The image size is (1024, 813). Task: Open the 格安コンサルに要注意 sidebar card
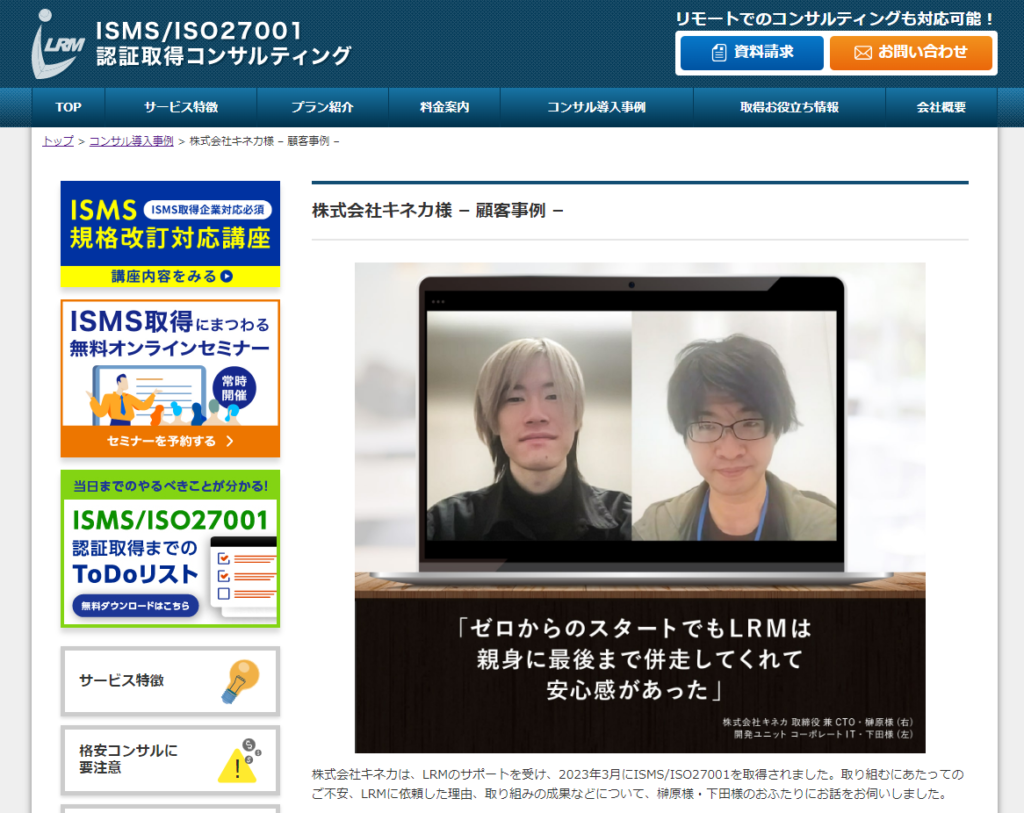pos(170,760)
